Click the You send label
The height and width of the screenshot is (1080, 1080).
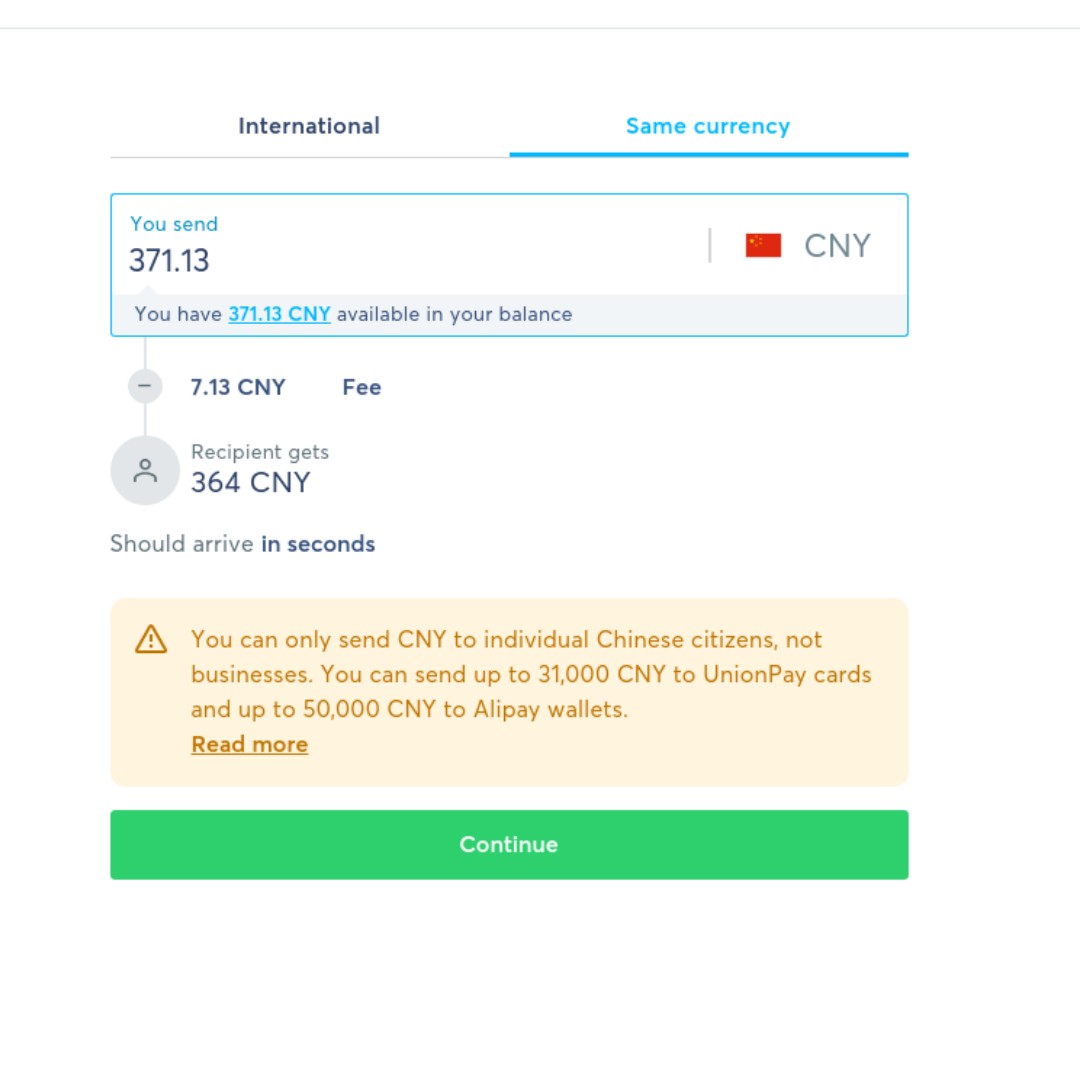click(x=174, y=224)
